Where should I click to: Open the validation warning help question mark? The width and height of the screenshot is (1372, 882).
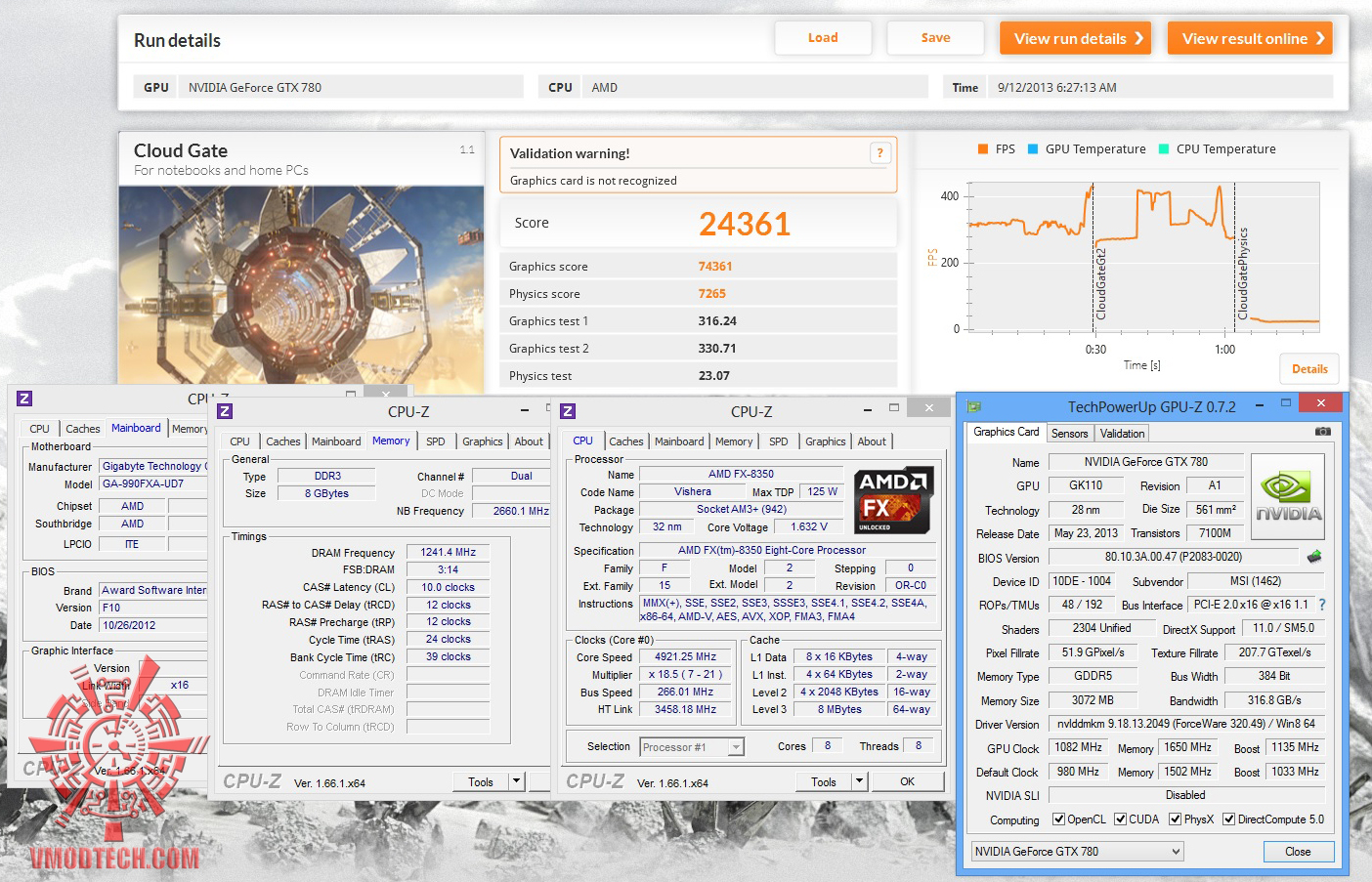(x=879, y=153)
